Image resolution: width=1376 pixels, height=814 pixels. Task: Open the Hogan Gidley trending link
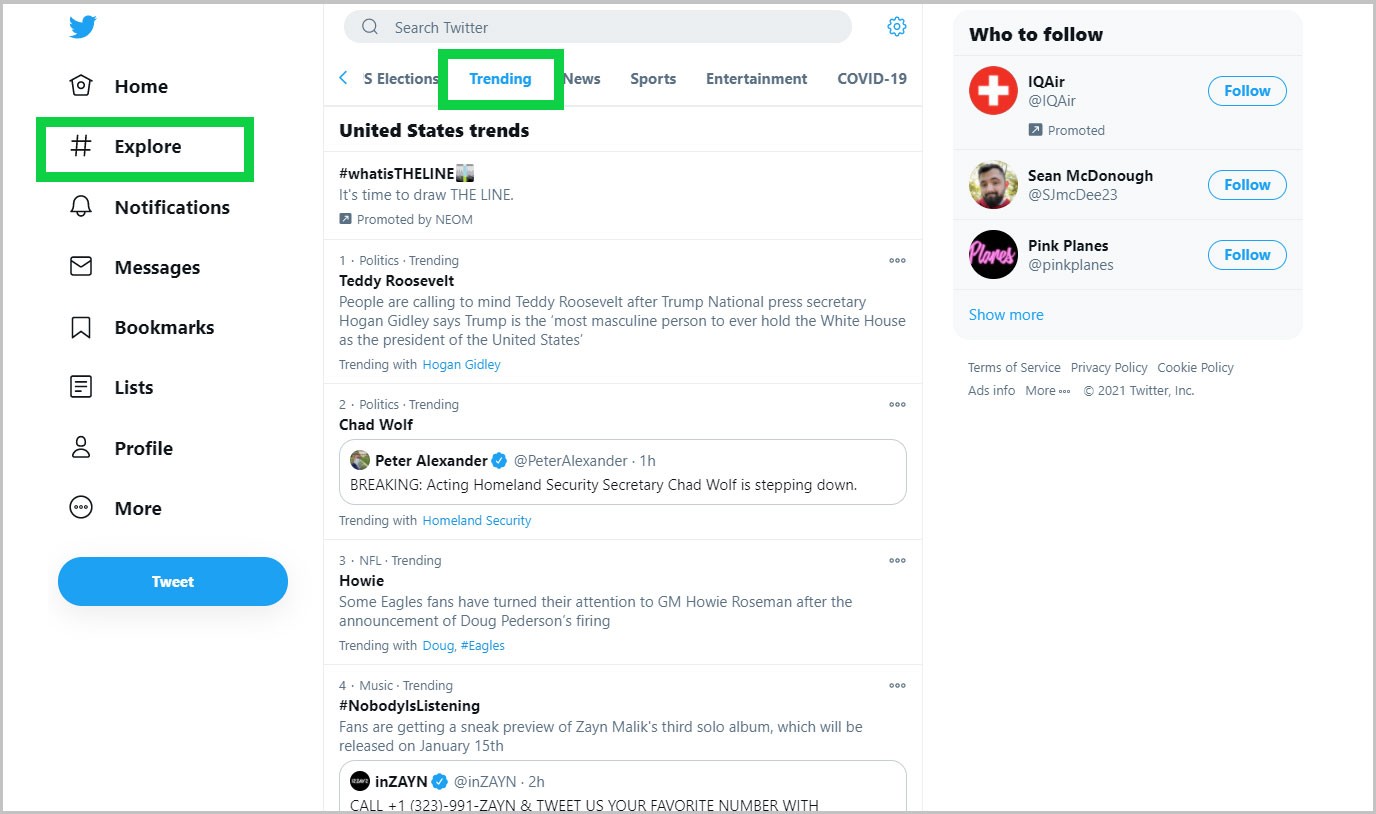(x=461, y=365)
